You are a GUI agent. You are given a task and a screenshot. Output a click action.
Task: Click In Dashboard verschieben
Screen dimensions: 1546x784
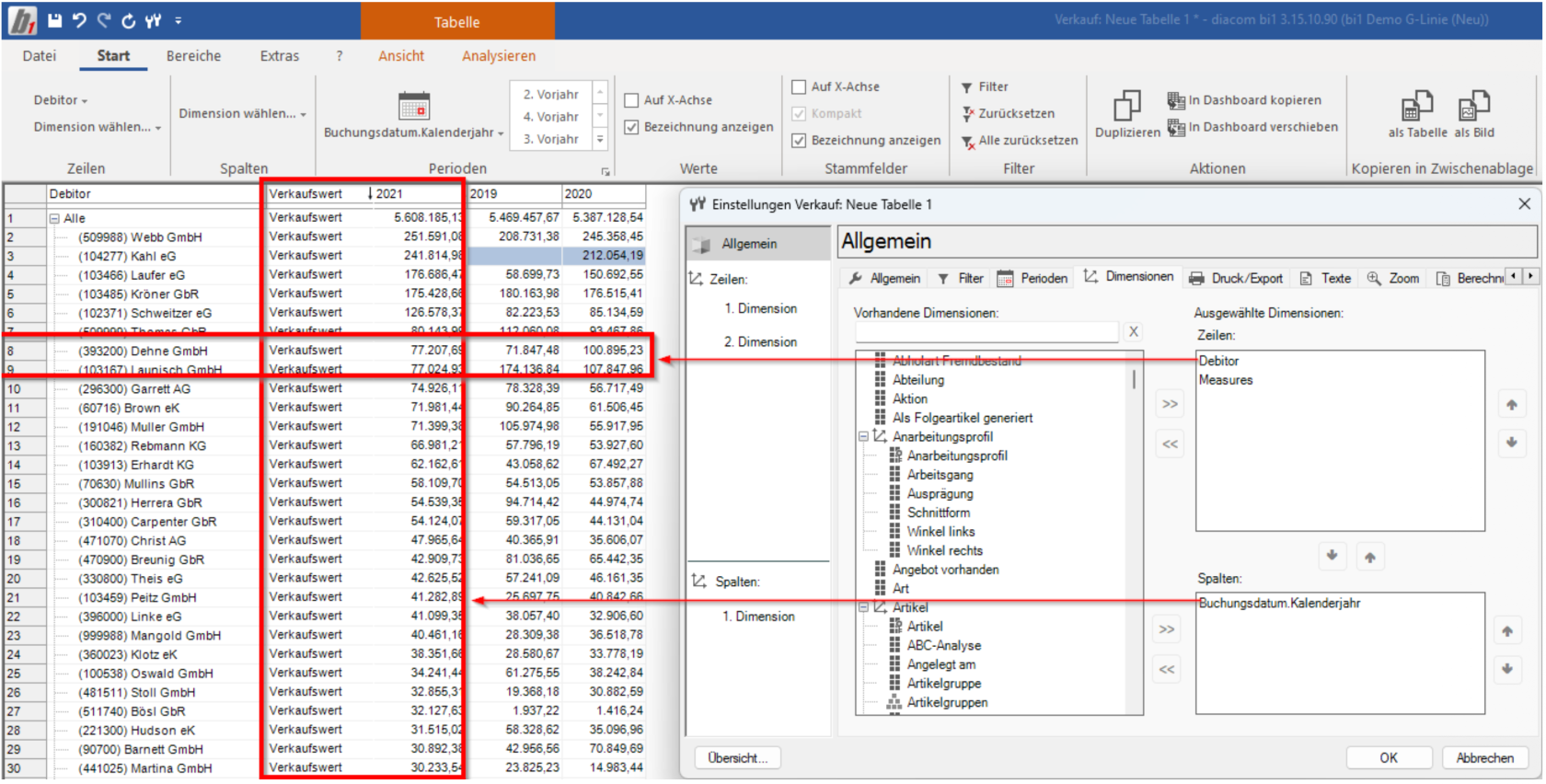[1253, 127]
